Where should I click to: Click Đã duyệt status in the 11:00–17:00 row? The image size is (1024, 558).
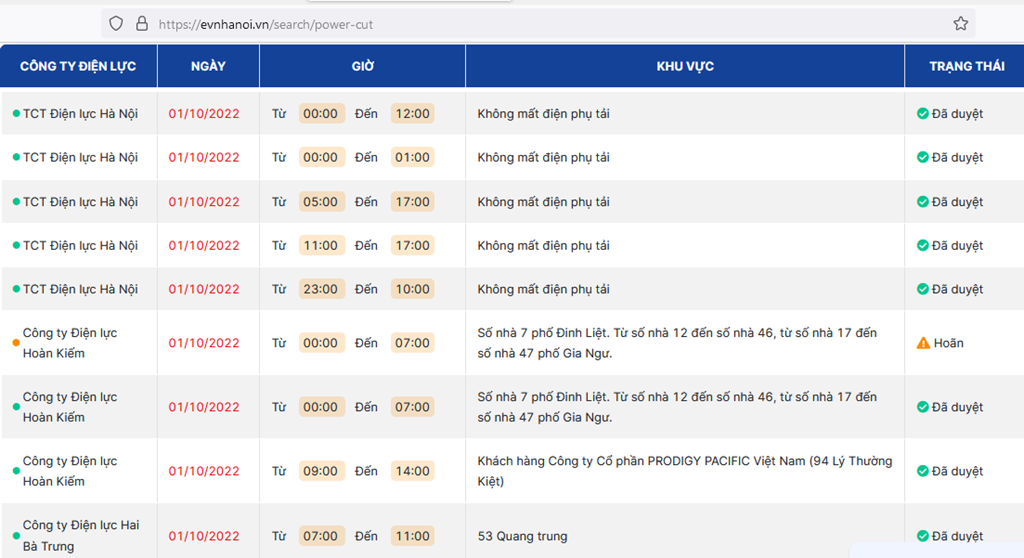click(957, 246)
